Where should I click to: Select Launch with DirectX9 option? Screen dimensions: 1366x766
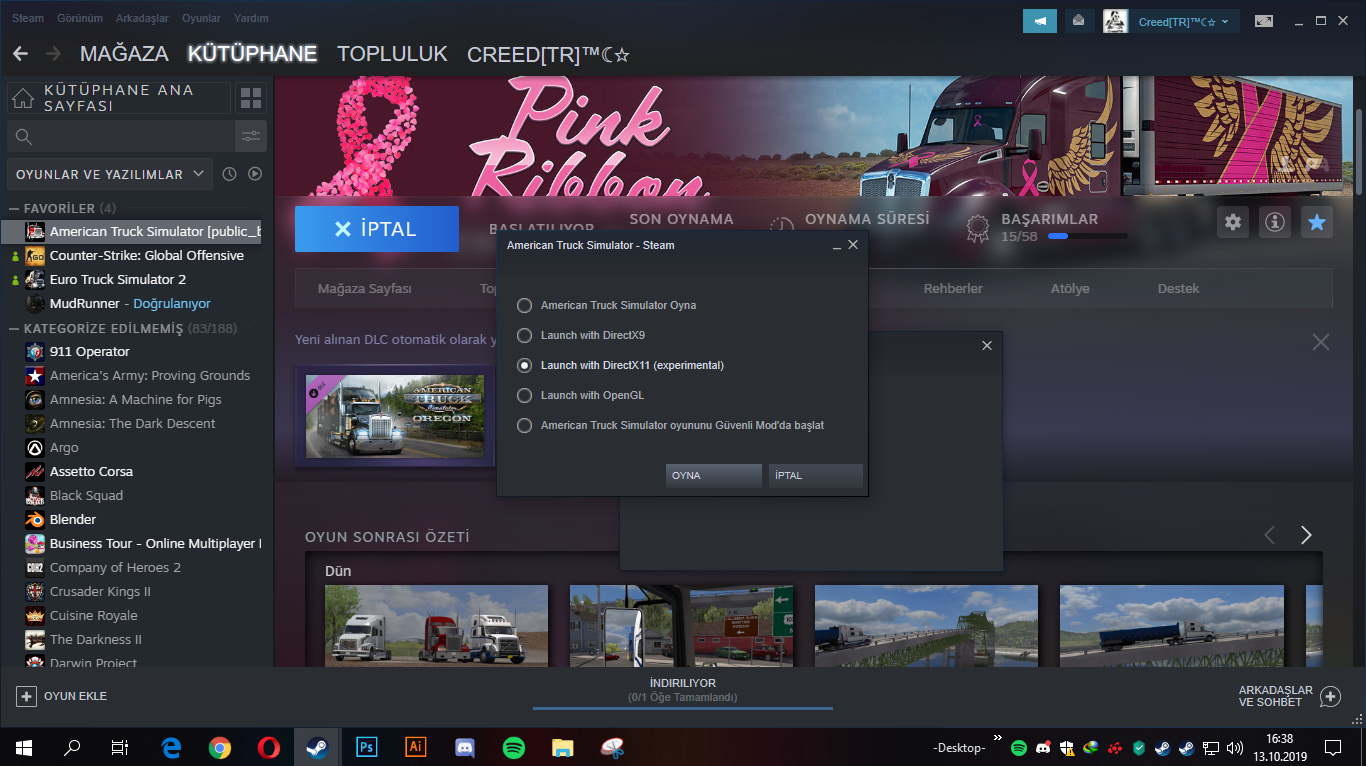click(524, 335)
